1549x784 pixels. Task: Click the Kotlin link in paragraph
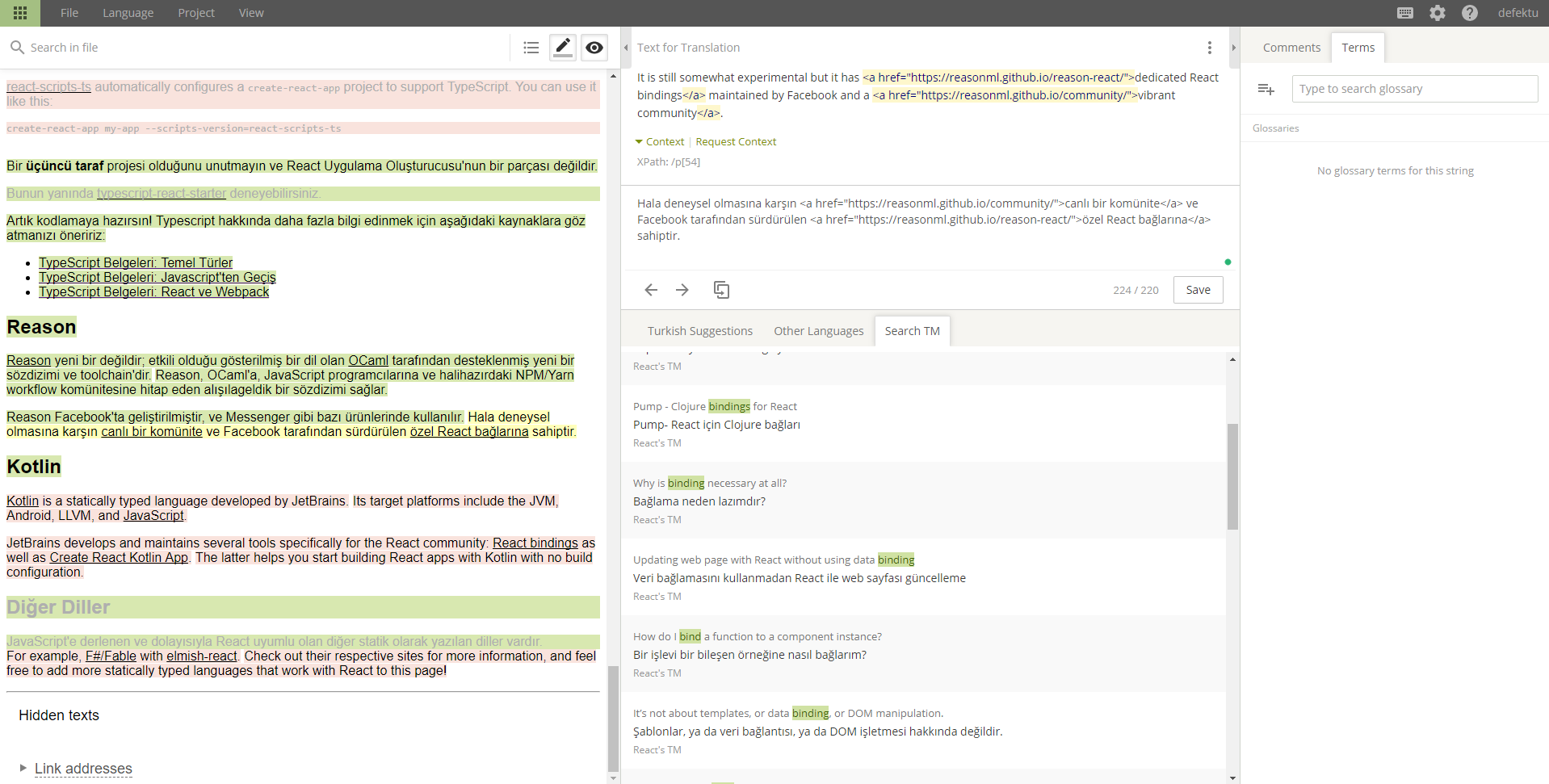pyautogui.click(x=23, y=501)
